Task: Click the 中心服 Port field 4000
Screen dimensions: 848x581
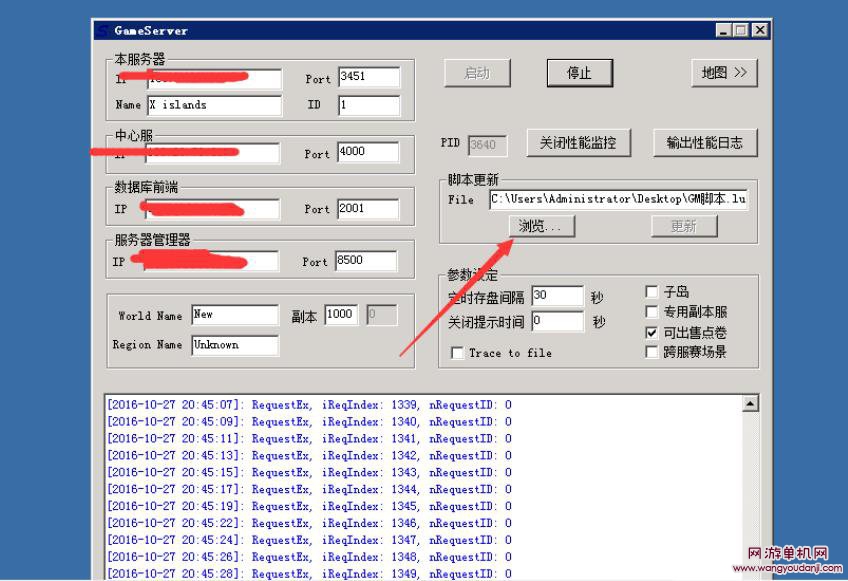Action: click(368, 152)
